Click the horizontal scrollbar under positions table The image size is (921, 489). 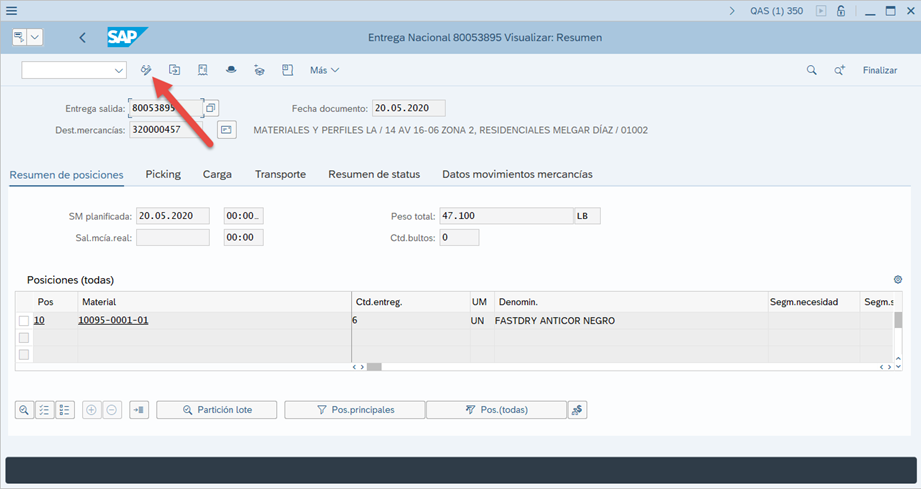coord(374,367)
